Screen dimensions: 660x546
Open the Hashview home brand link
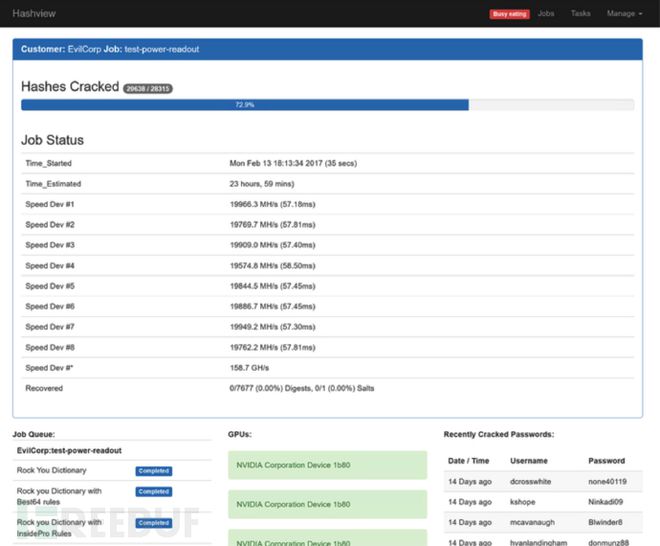coord(34,13)
